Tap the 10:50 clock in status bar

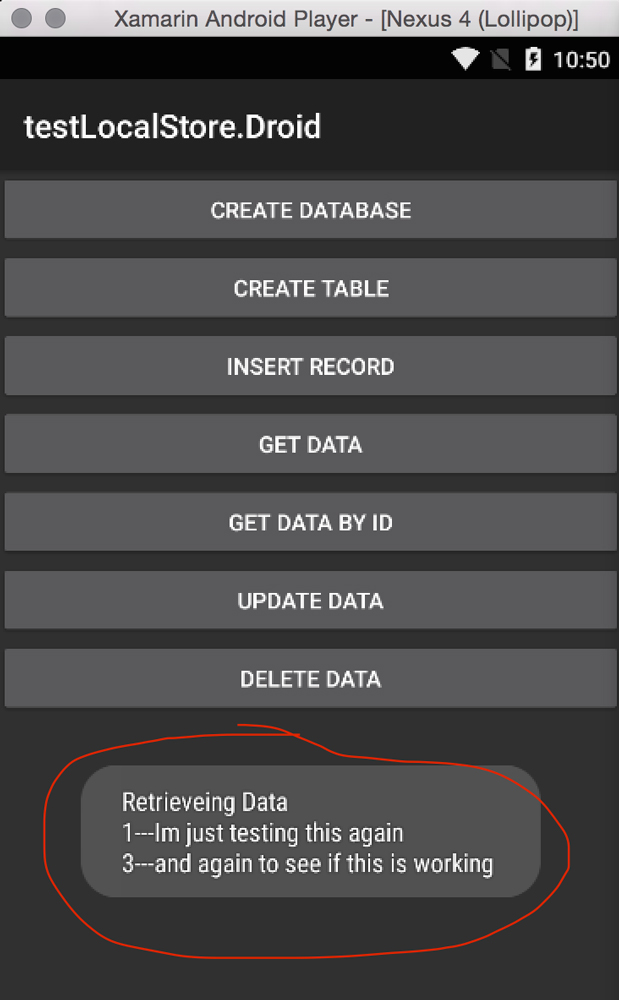click(x=581, y=59)
